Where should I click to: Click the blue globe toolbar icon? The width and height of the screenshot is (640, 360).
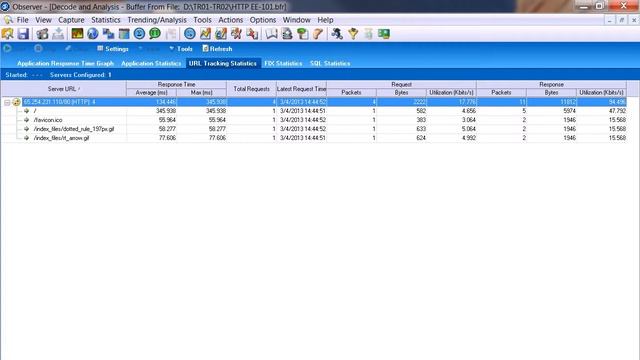coord(93,34)
